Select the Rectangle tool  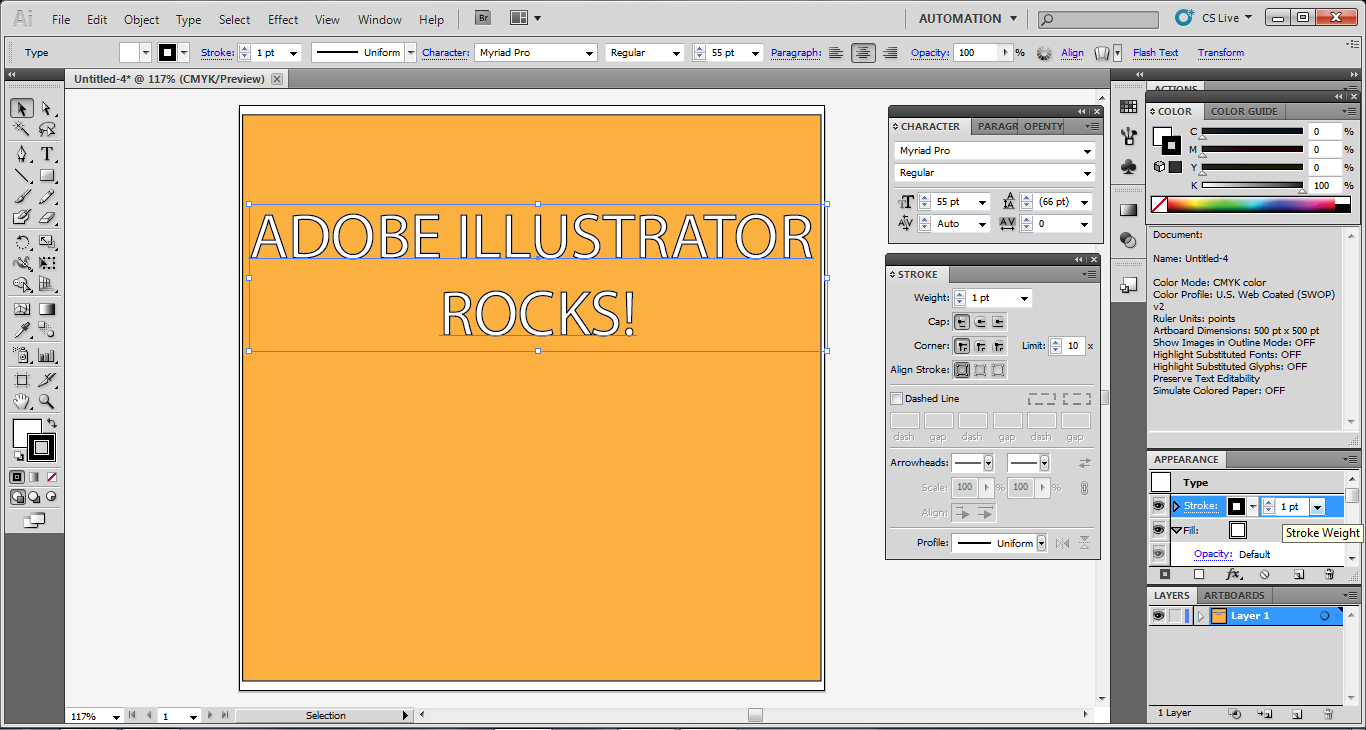tap(47, 176)
